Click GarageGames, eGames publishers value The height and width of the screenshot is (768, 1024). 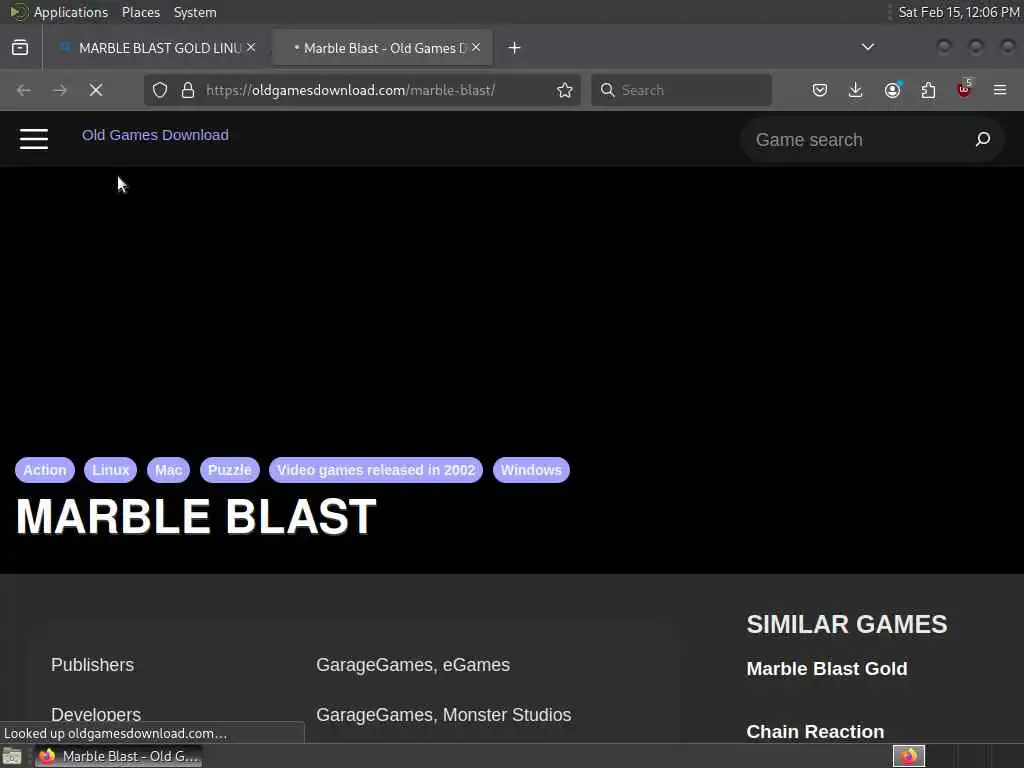coord(413,665)
